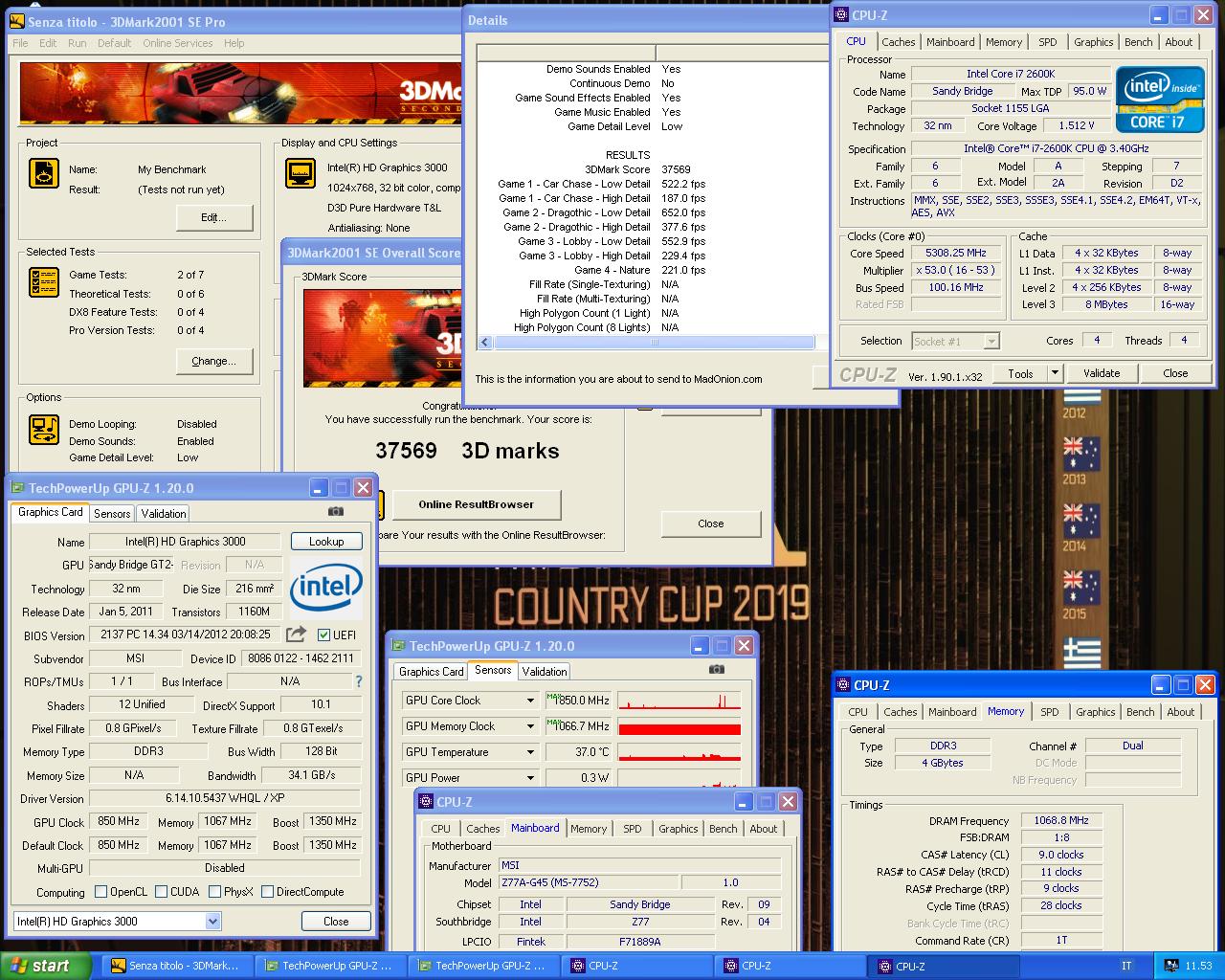The image size is (1225, 980).
Task: Click the Close button in GPU-Z Graphics Card window
Action: [x=336, y=921]
